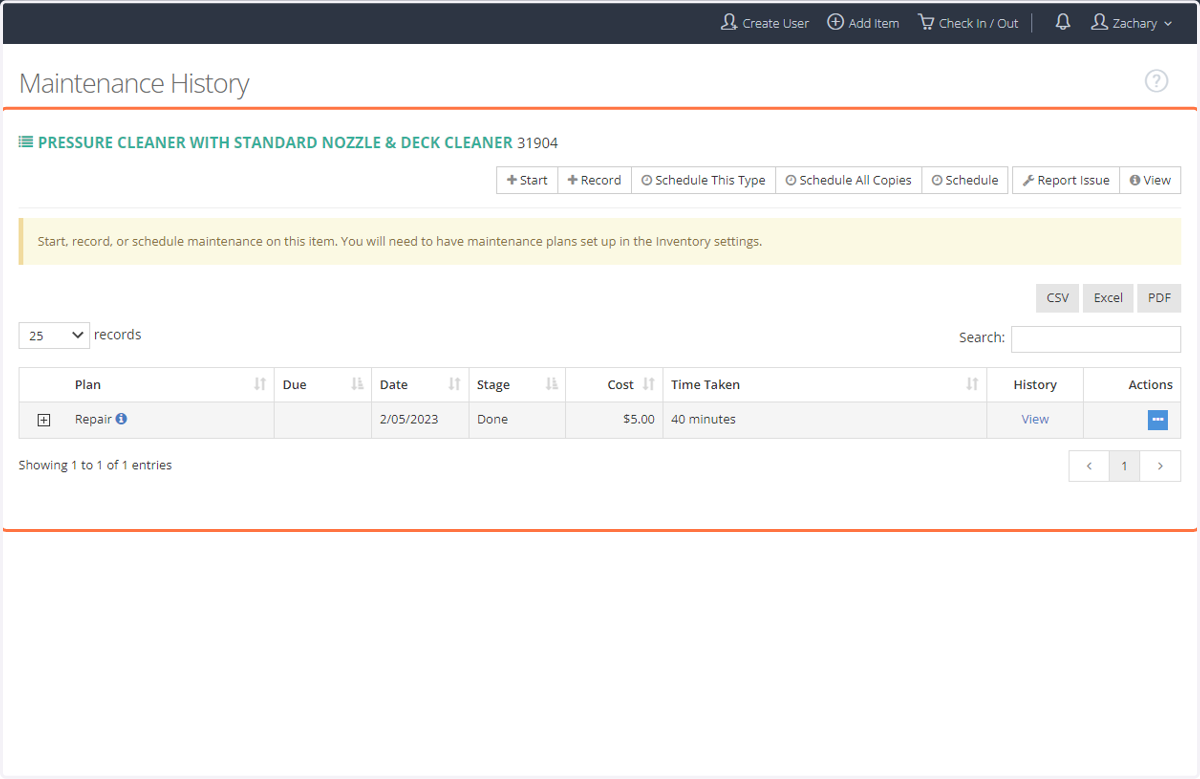1200x779 pixels.
Task: Sort by the Stage column
Action: [517, 384]
